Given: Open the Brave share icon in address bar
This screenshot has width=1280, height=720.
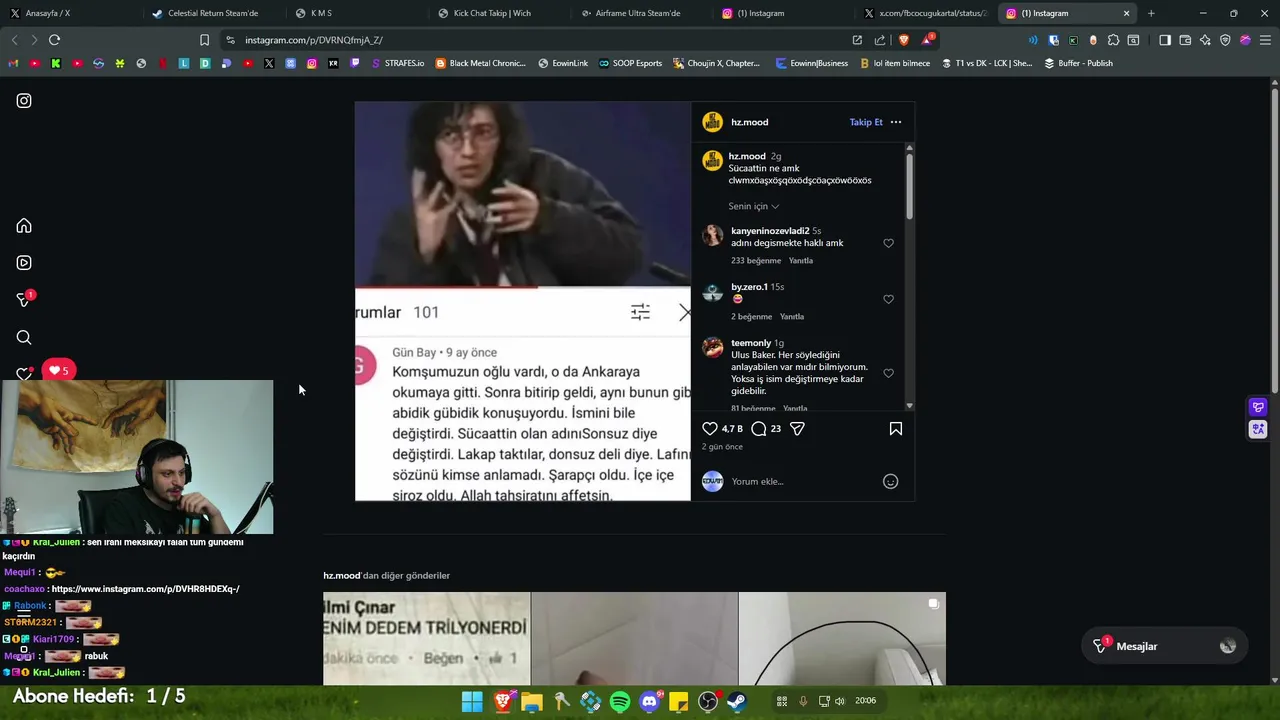Looking at the screenshot, I should (880, 40).
